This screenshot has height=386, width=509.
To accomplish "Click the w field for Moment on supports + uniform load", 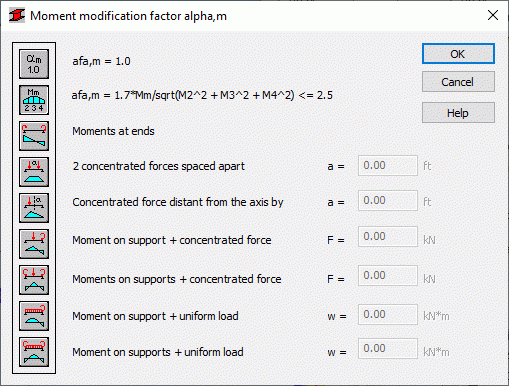I will tap(388, 349).
